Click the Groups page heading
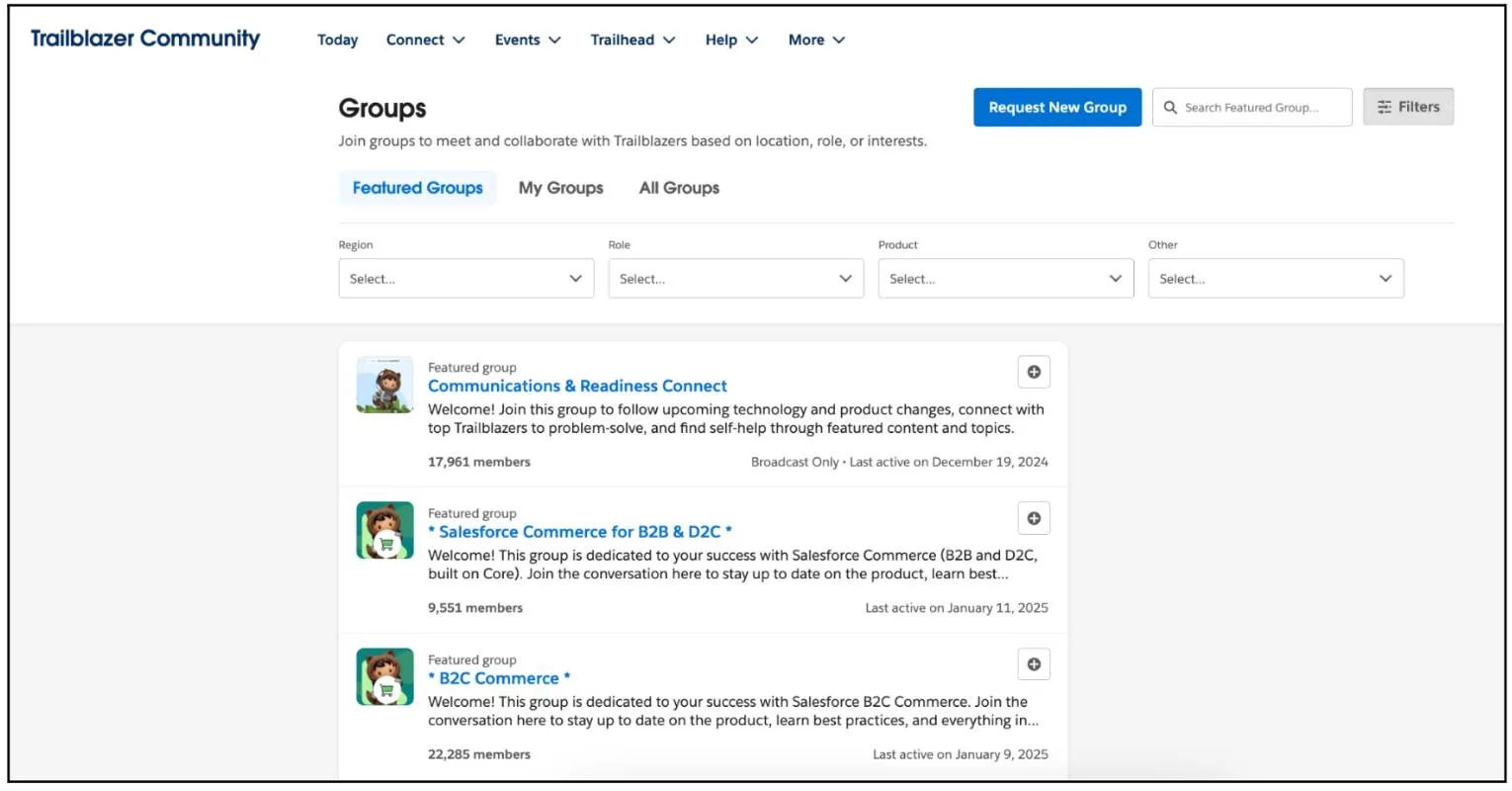Screen dimensions: 1512x791 (382, 108)
